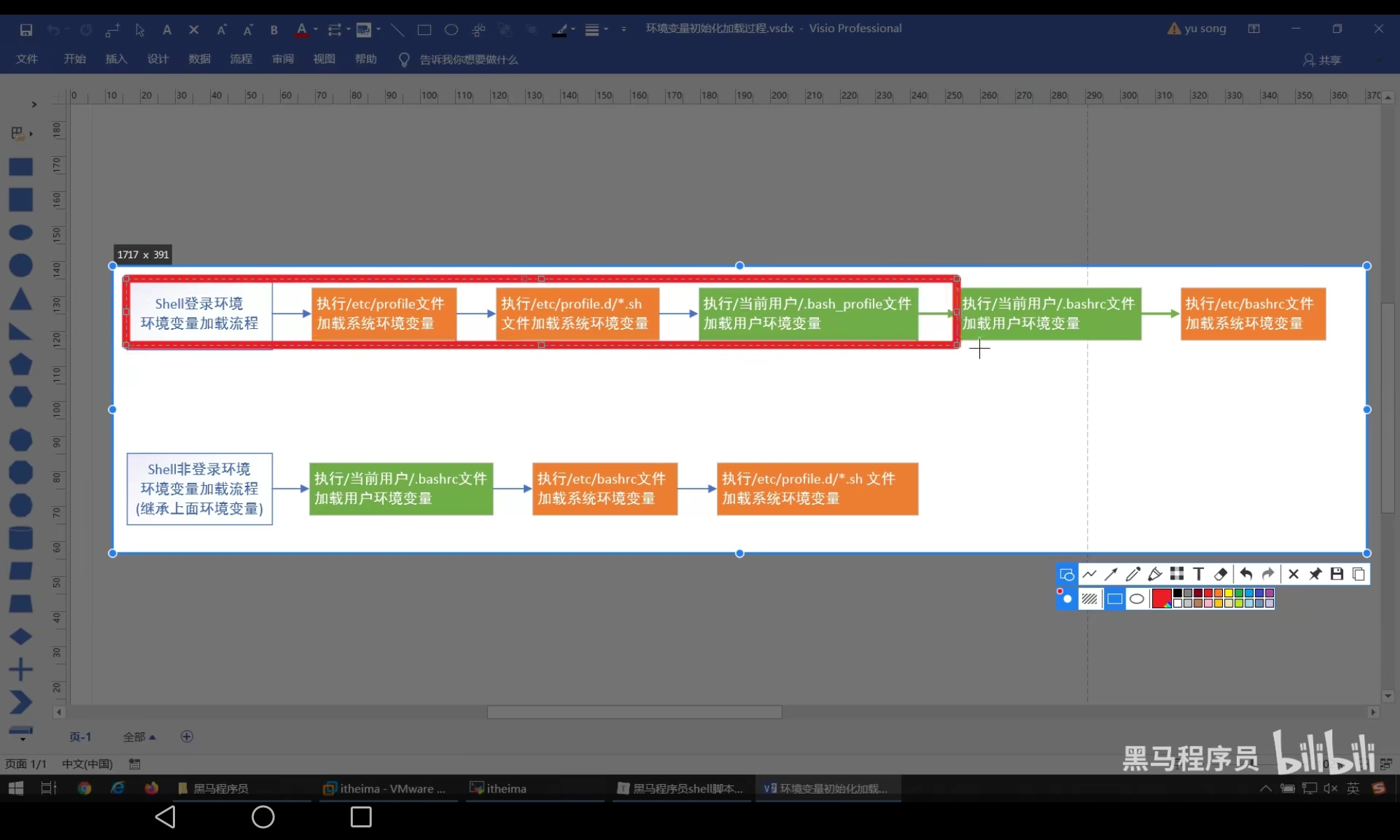Select the shape drawing tool in screenshot toolbar
Screen dimensions: 1400x840
coord(1067,574)
